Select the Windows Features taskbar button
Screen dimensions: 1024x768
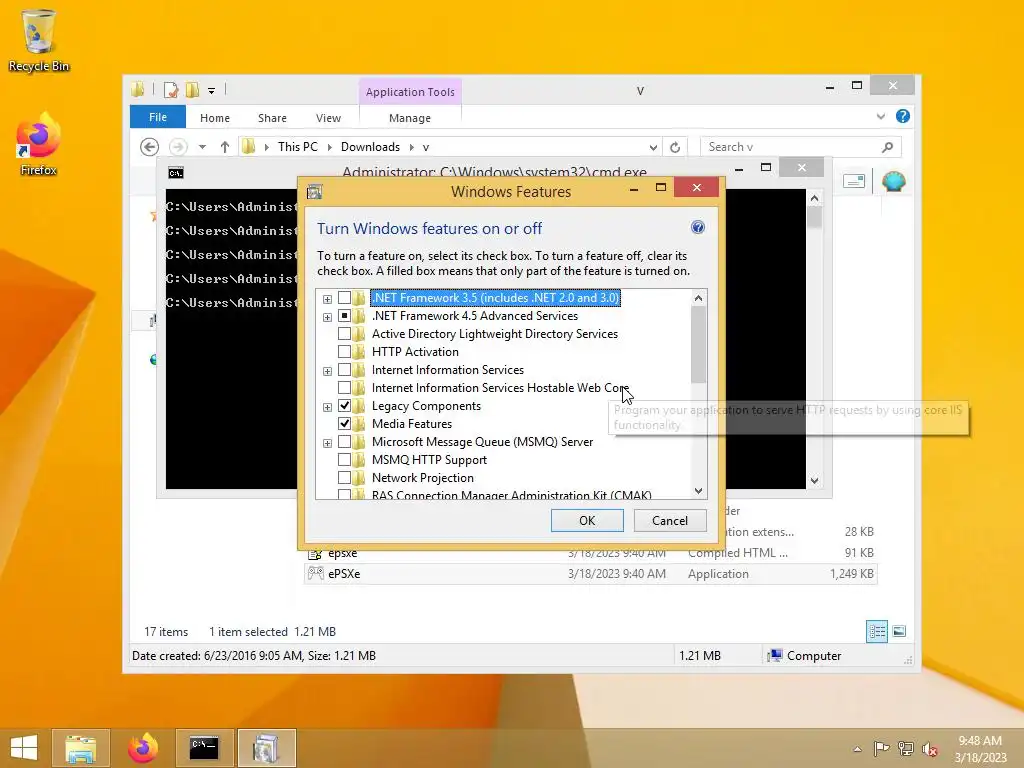pos(266,748)
